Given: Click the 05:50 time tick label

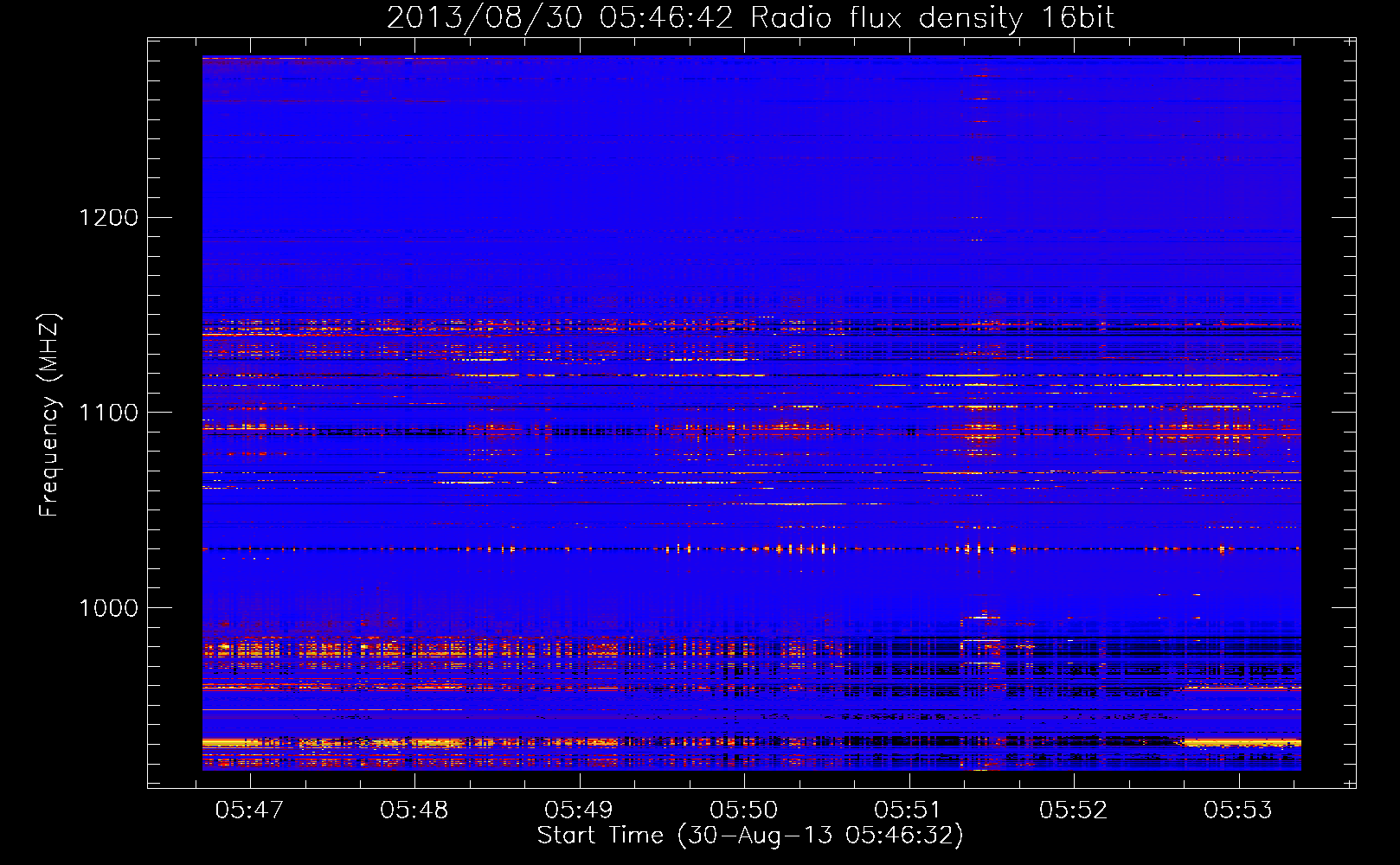Looking at the screenshot, I should 744,811.
